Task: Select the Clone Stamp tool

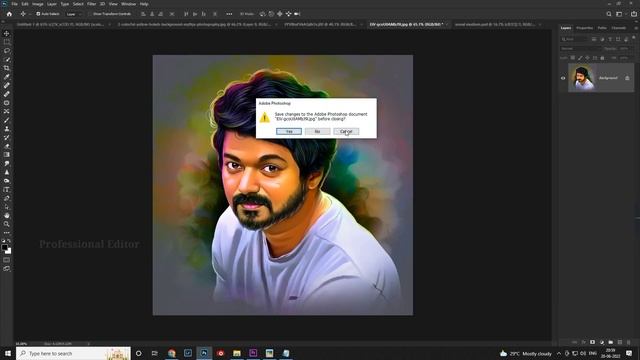Action: click(7, 129)
